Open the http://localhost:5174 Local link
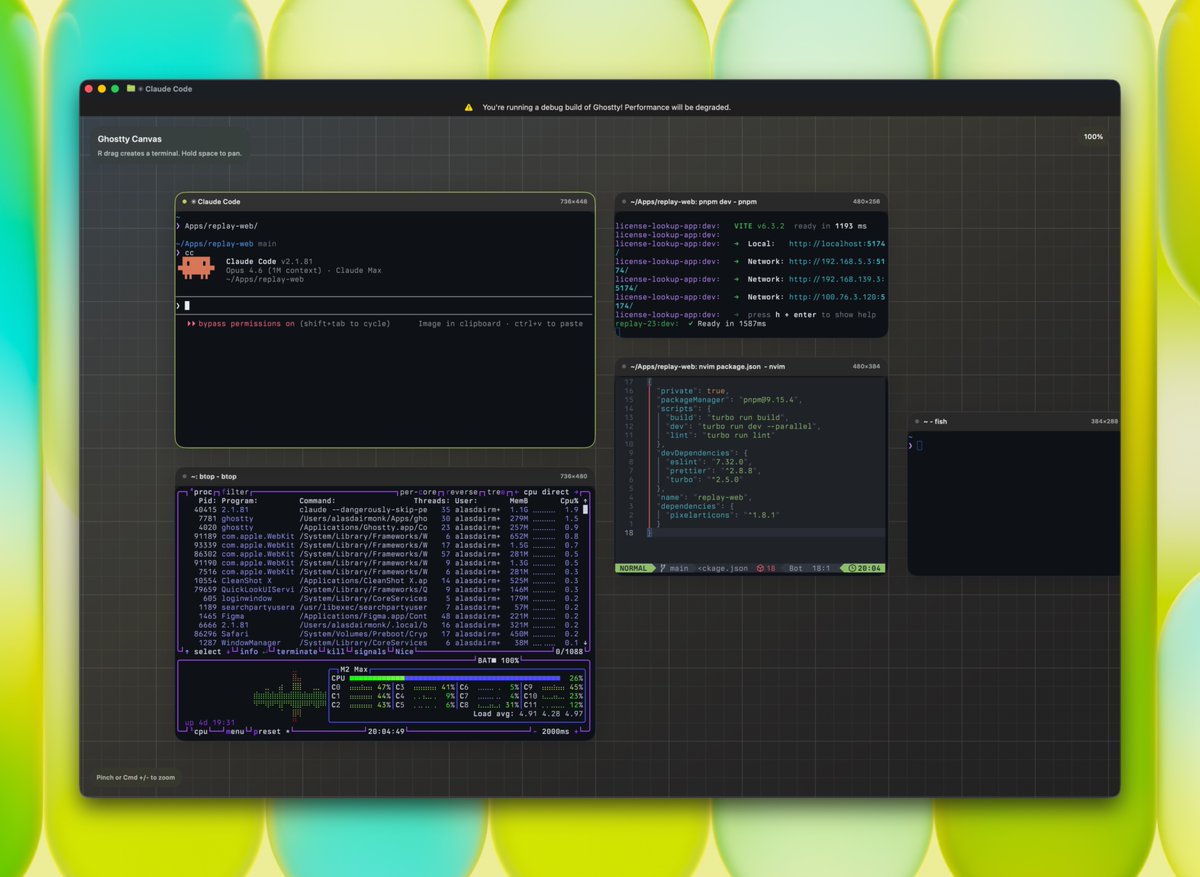Image resolution: width=1200 pixels, height=877 pixels. coord(836,243)
